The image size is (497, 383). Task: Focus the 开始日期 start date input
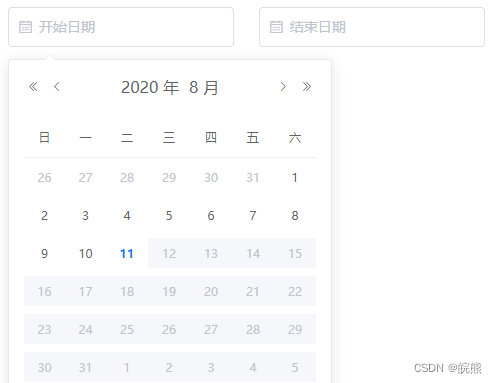tap(121, 27)
